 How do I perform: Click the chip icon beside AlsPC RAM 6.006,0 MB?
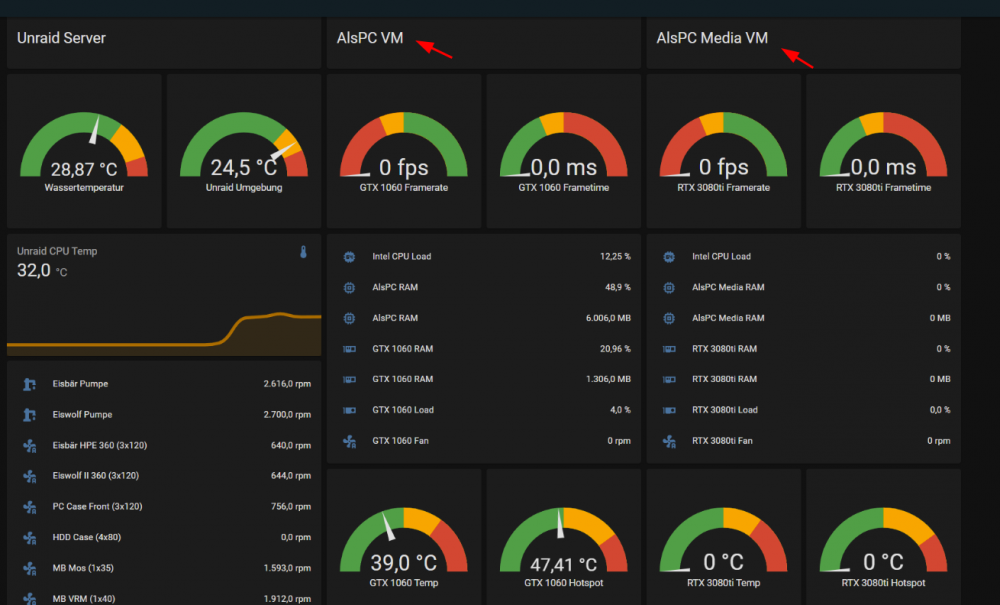349,318
